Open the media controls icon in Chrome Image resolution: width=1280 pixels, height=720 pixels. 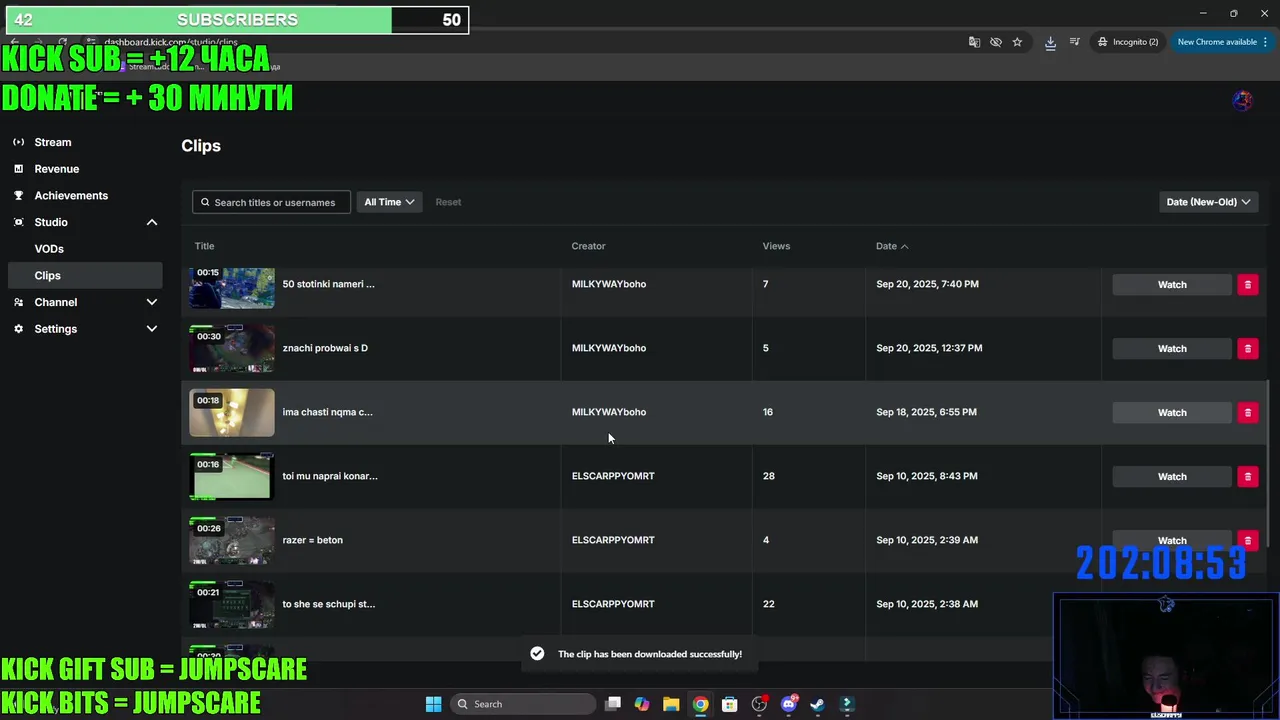[1074, 42]
